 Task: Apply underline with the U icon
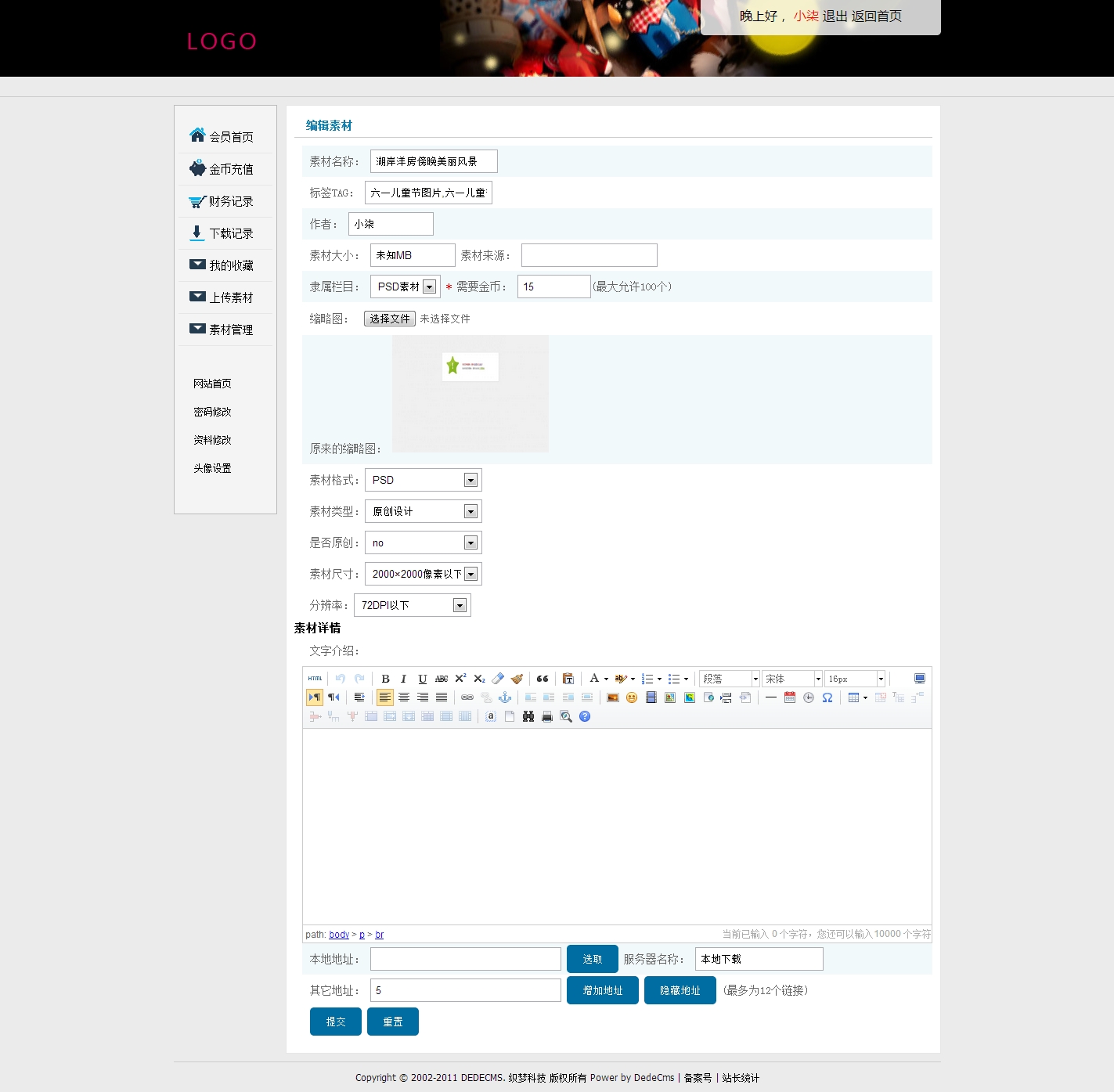pos(423,679)
